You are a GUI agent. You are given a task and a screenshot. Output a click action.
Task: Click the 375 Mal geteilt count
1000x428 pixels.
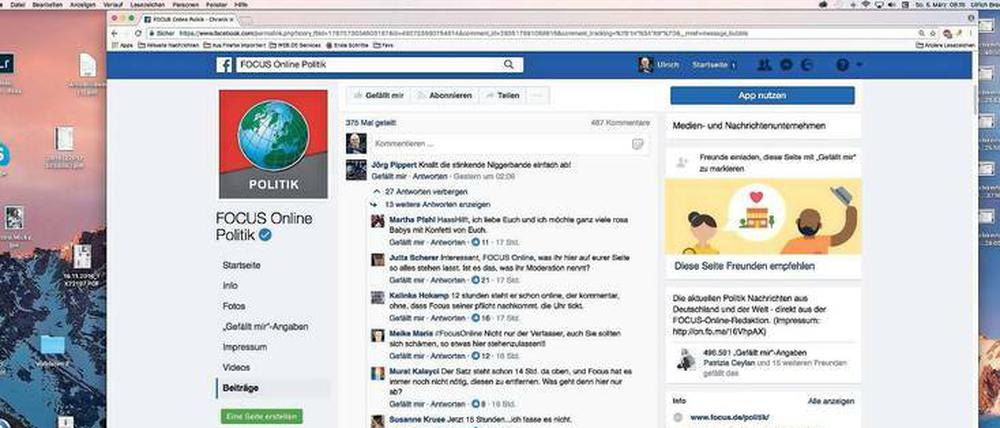pos(371,122)
